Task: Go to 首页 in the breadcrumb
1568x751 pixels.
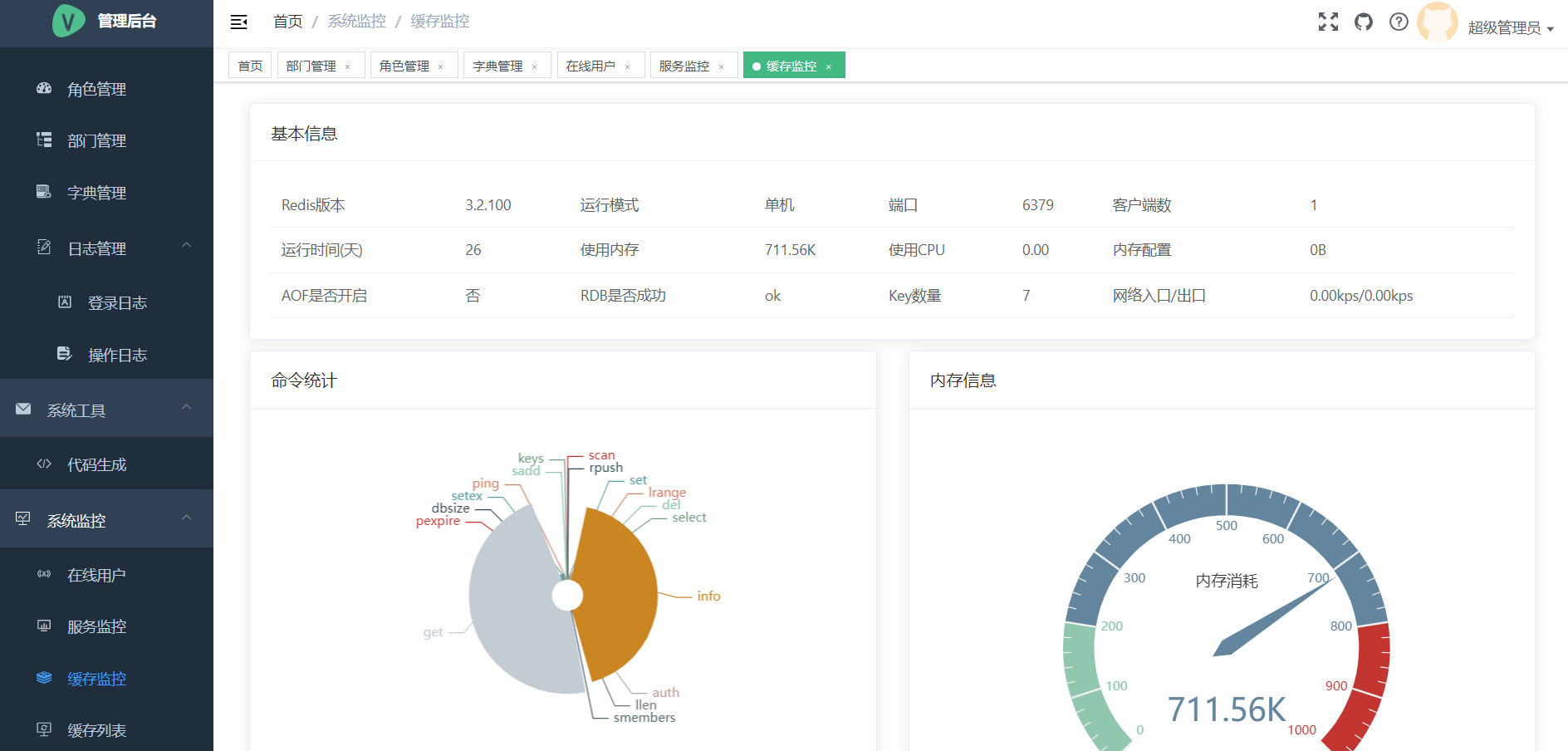Action: [x=288, y=22]
